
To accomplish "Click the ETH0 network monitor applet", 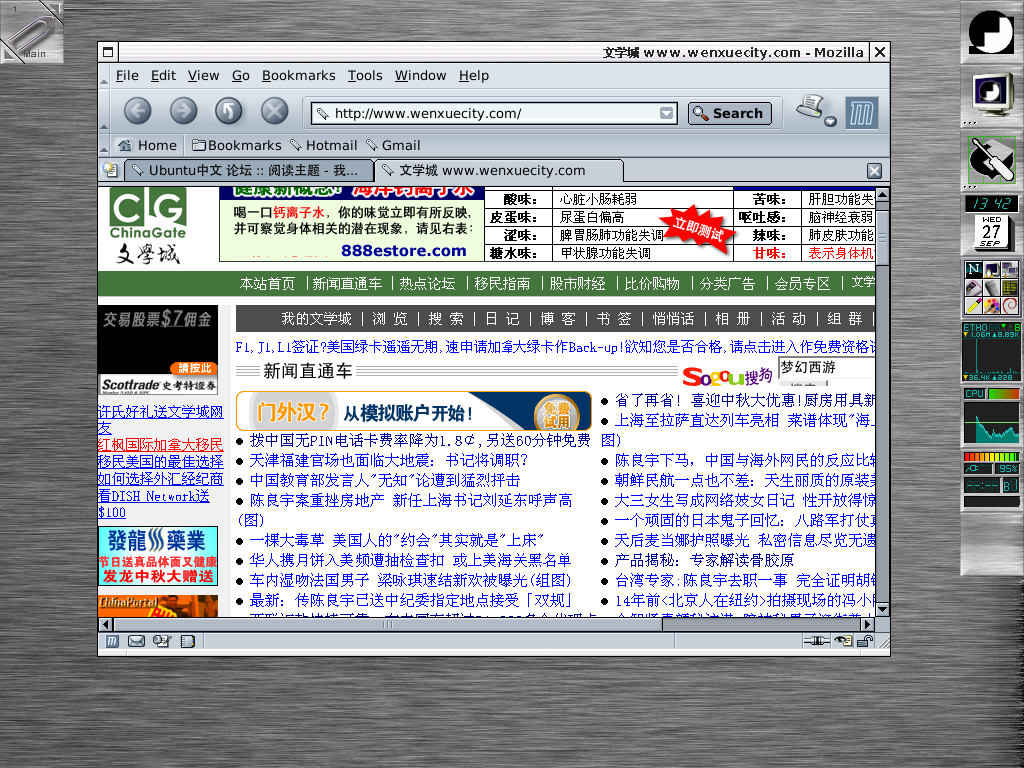I will 991,352.
